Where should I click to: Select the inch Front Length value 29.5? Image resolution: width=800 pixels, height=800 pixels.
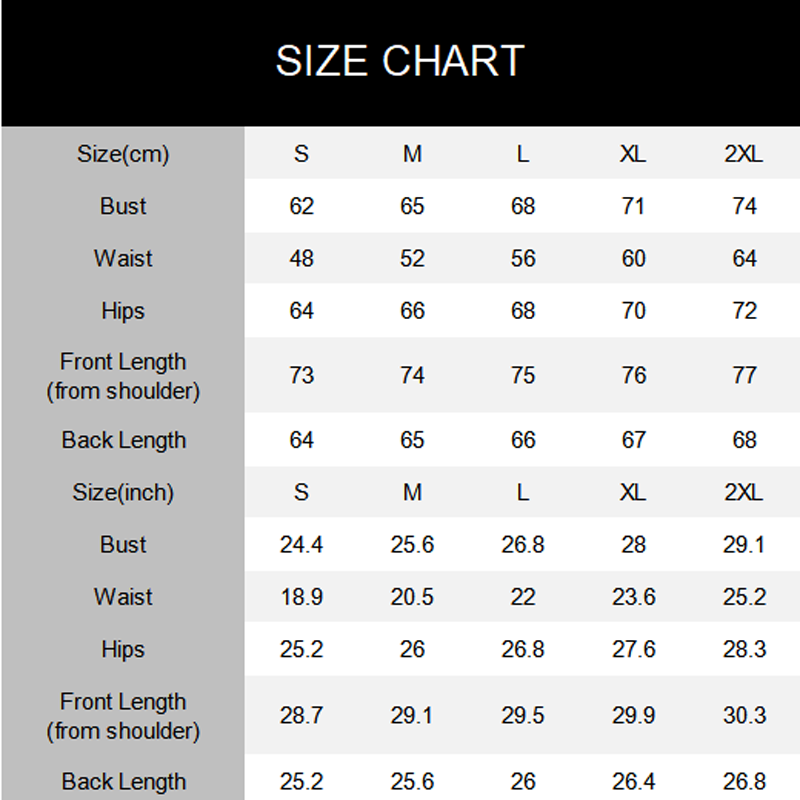[522, 715]
